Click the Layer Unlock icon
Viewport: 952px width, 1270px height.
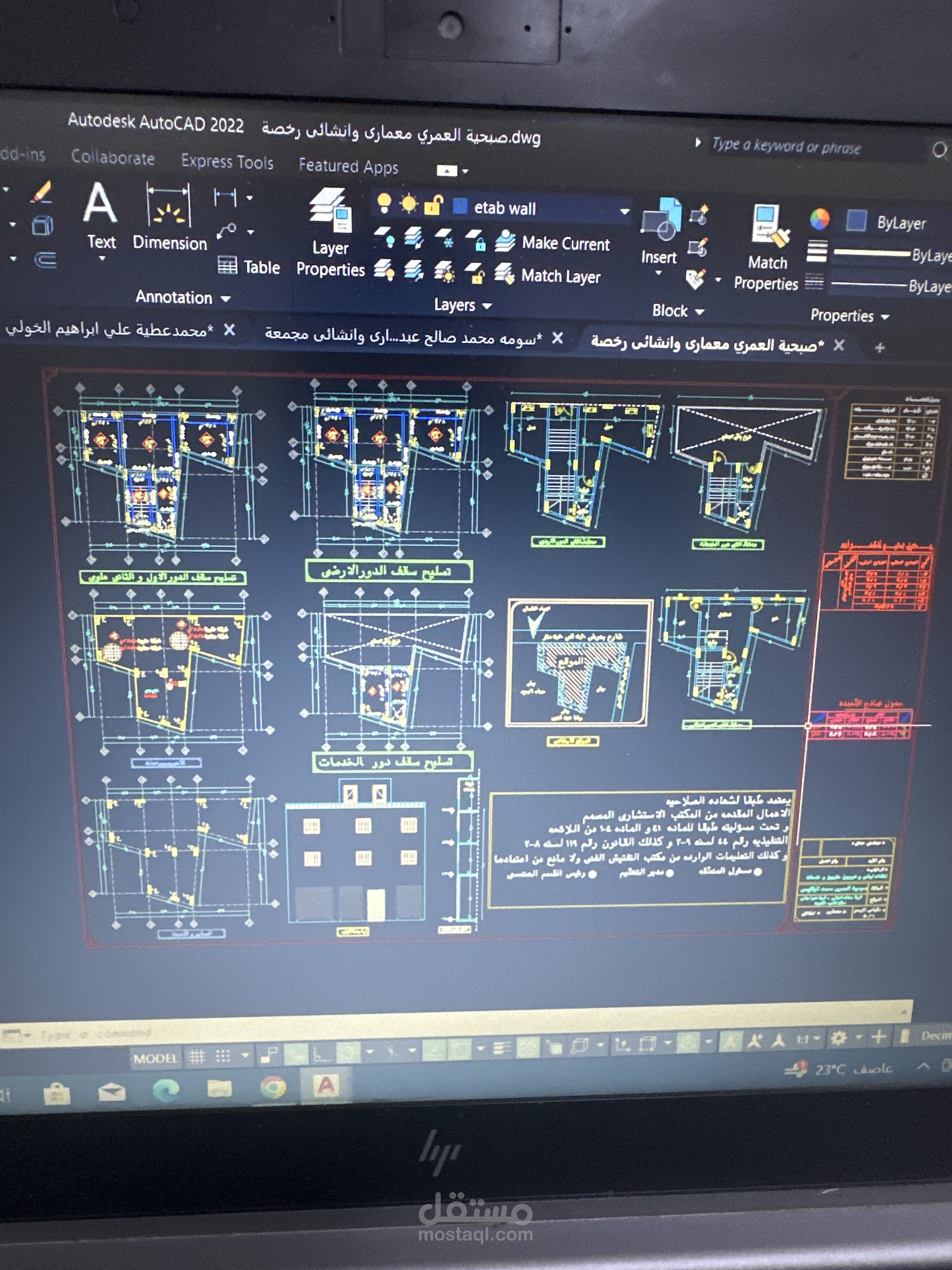click(x=475, y=274)
